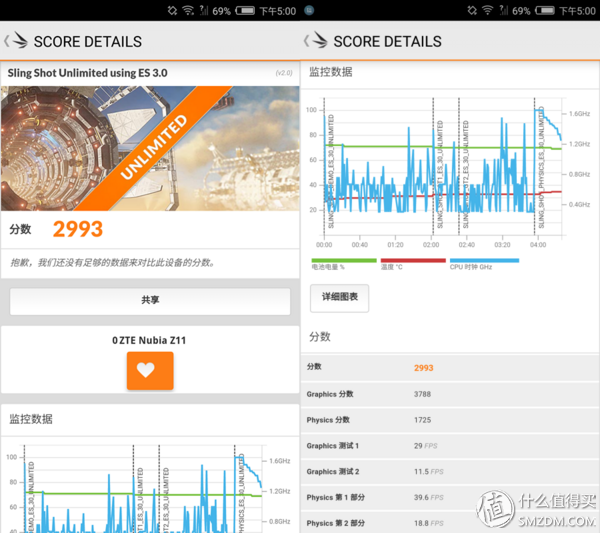Tap the '0 ZTE Nubia Z11' device name
600x533 pixels.
click(149, 340)
